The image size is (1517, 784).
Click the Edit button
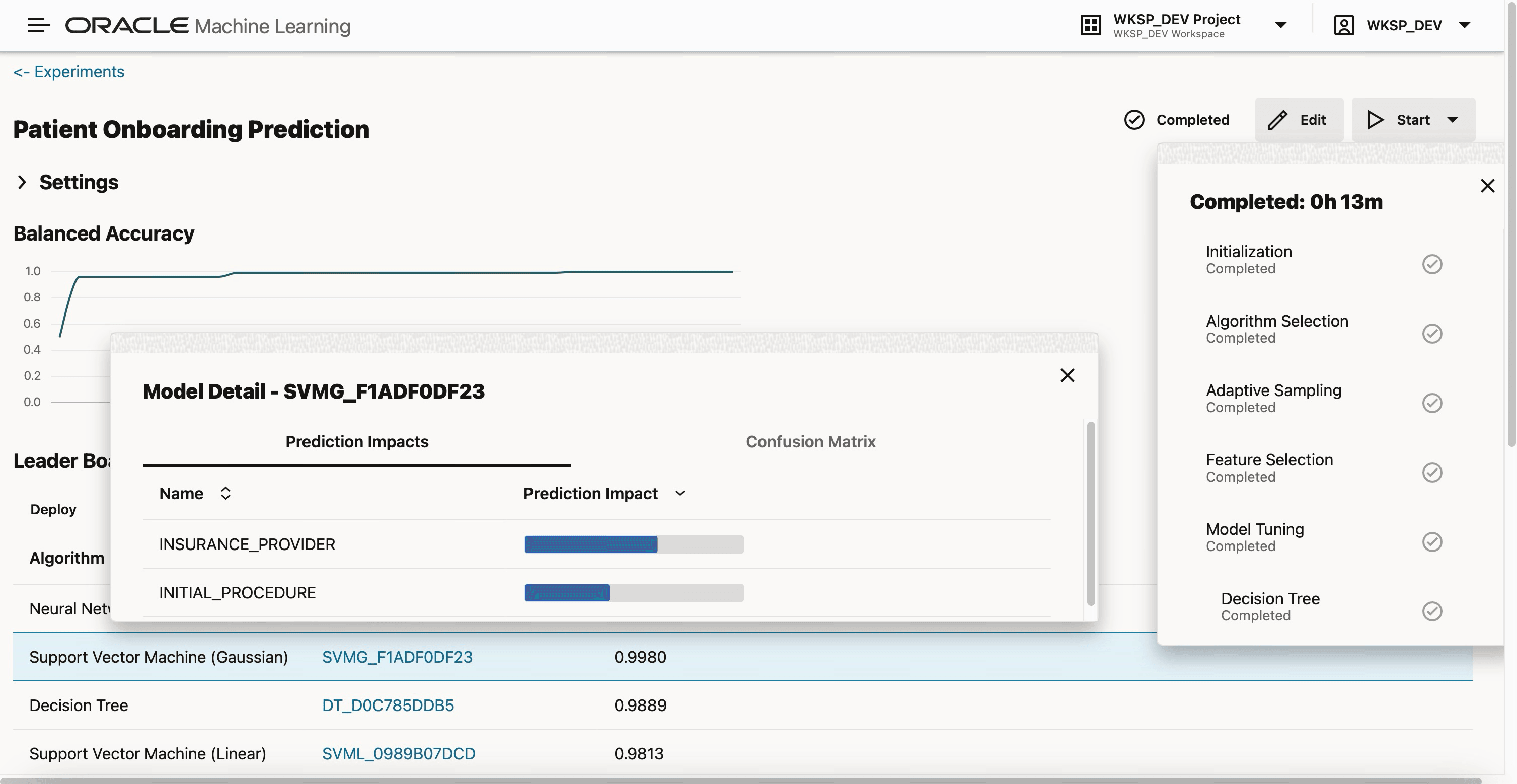coord(1299,119)
